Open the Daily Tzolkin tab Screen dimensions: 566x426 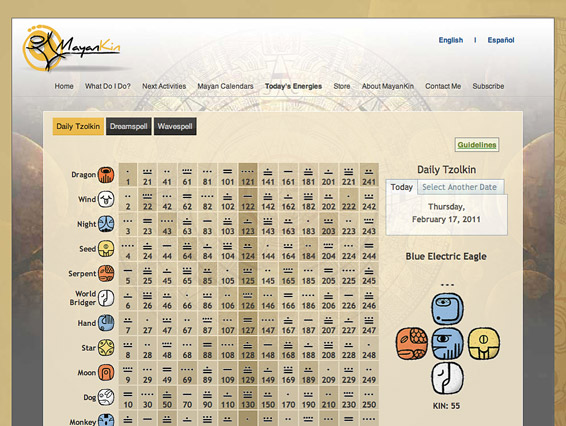click(78, 126)
